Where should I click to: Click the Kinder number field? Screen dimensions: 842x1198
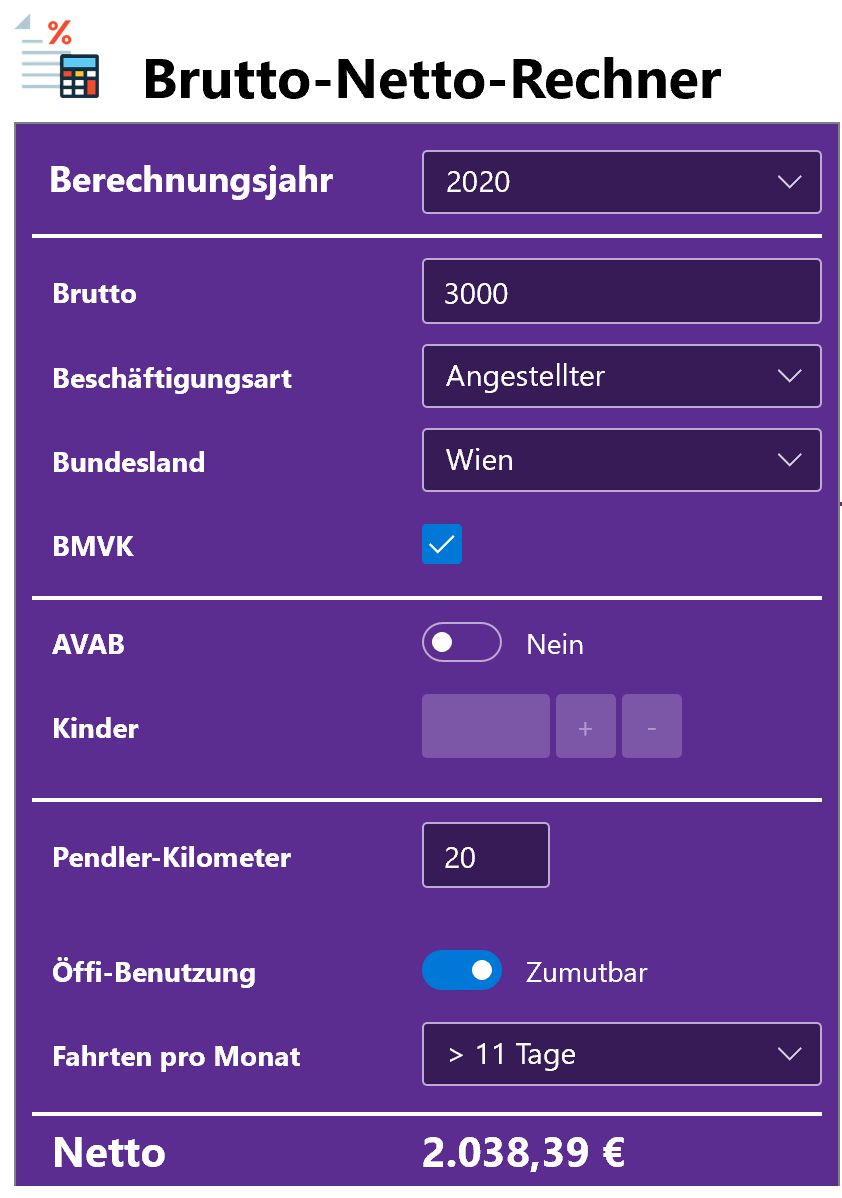pos(485,727)
